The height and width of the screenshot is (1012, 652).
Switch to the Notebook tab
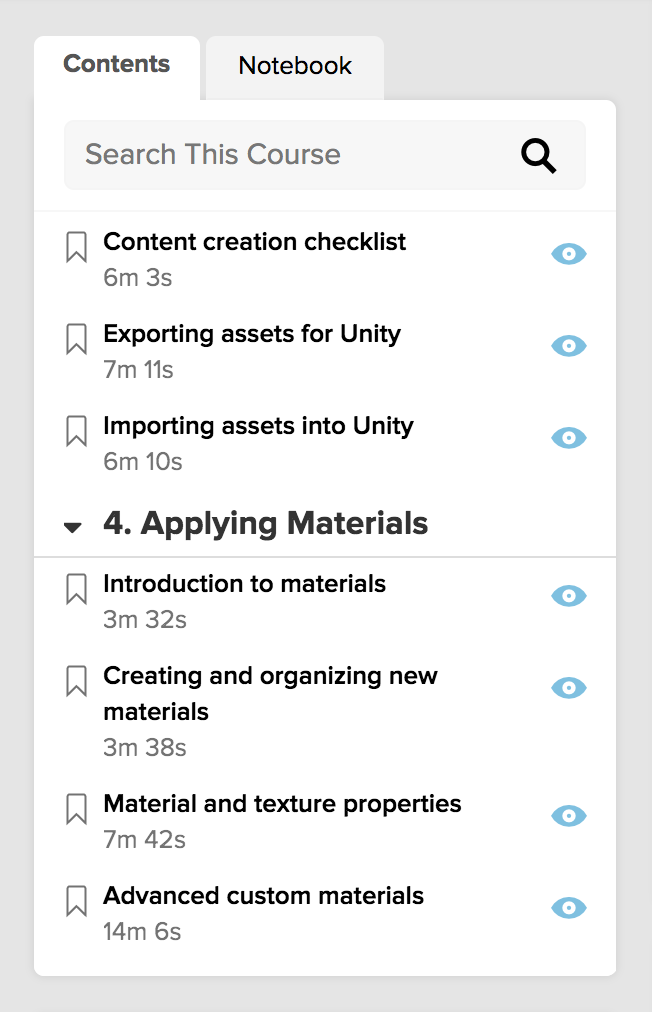(295, 66)
